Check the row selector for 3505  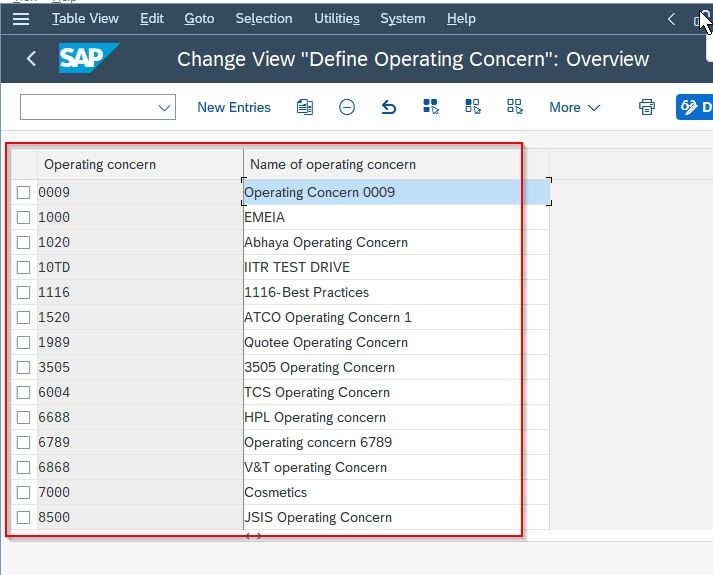[x=24, y=367]
